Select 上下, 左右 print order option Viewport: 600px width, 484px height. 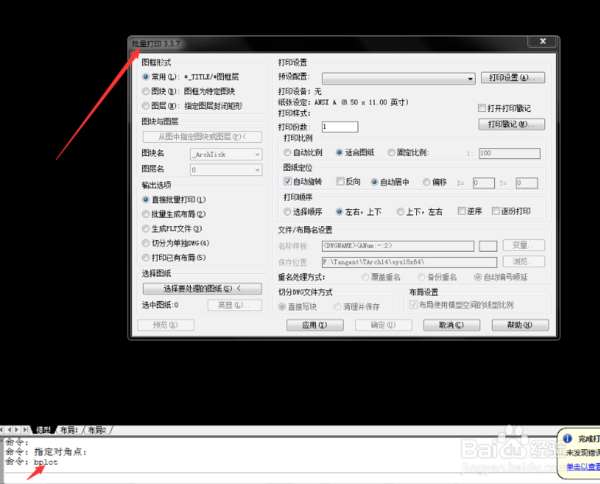pos(400,212)
